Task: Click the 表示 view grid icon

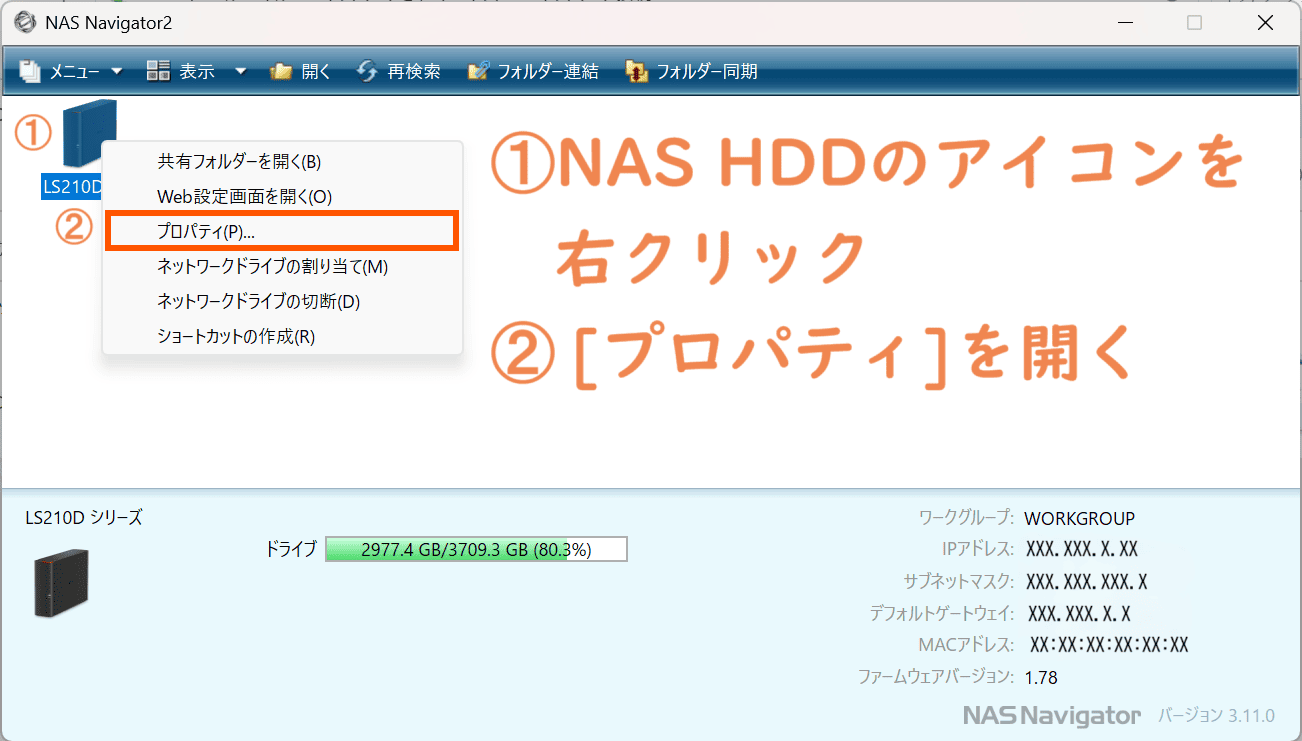Action: pos(158,71)
